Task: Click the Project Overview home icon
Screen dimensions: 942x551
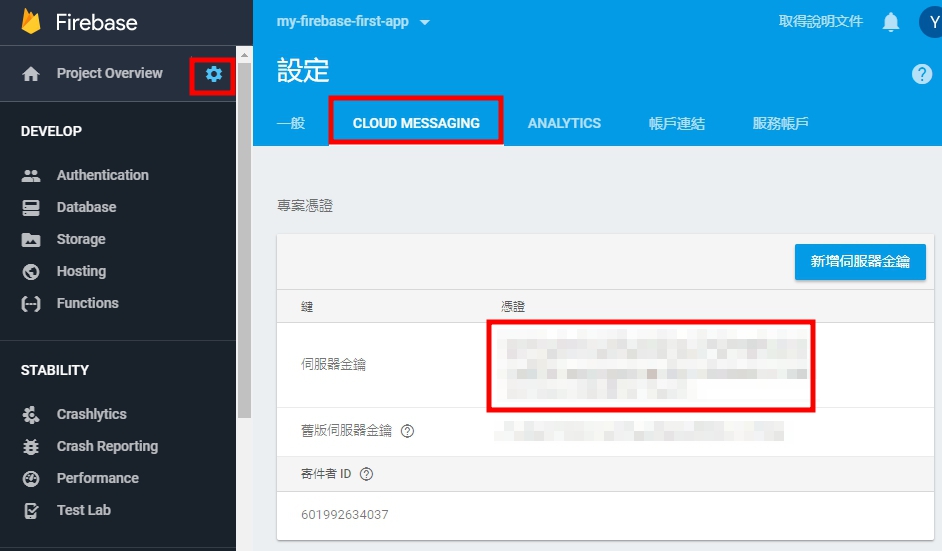Action: 31,74
